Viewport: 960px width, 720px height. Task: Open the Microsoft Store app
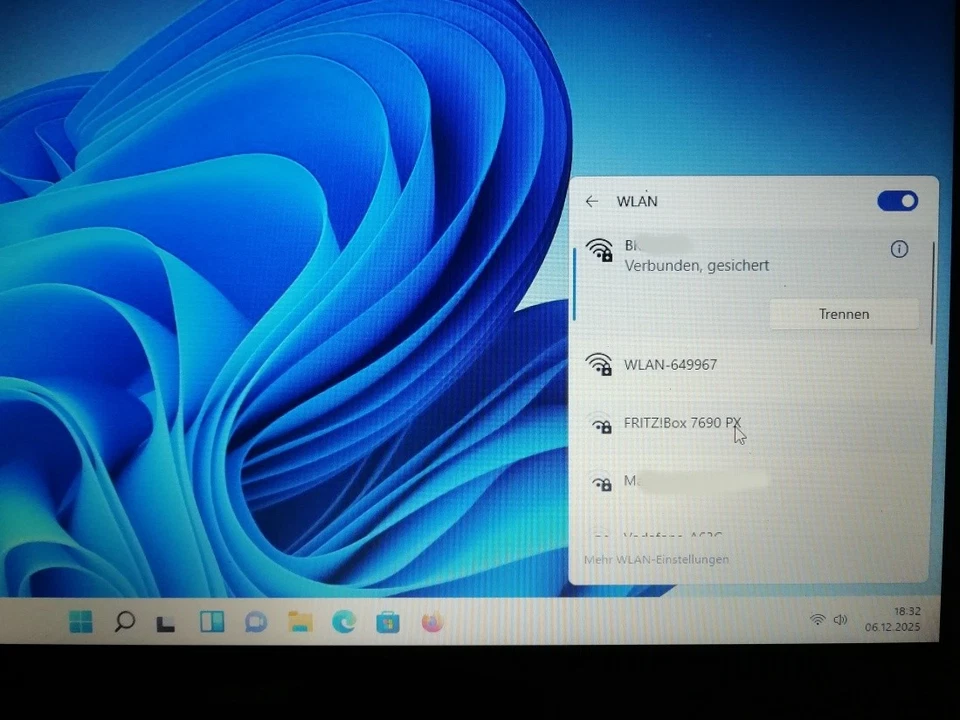point(387,622)
